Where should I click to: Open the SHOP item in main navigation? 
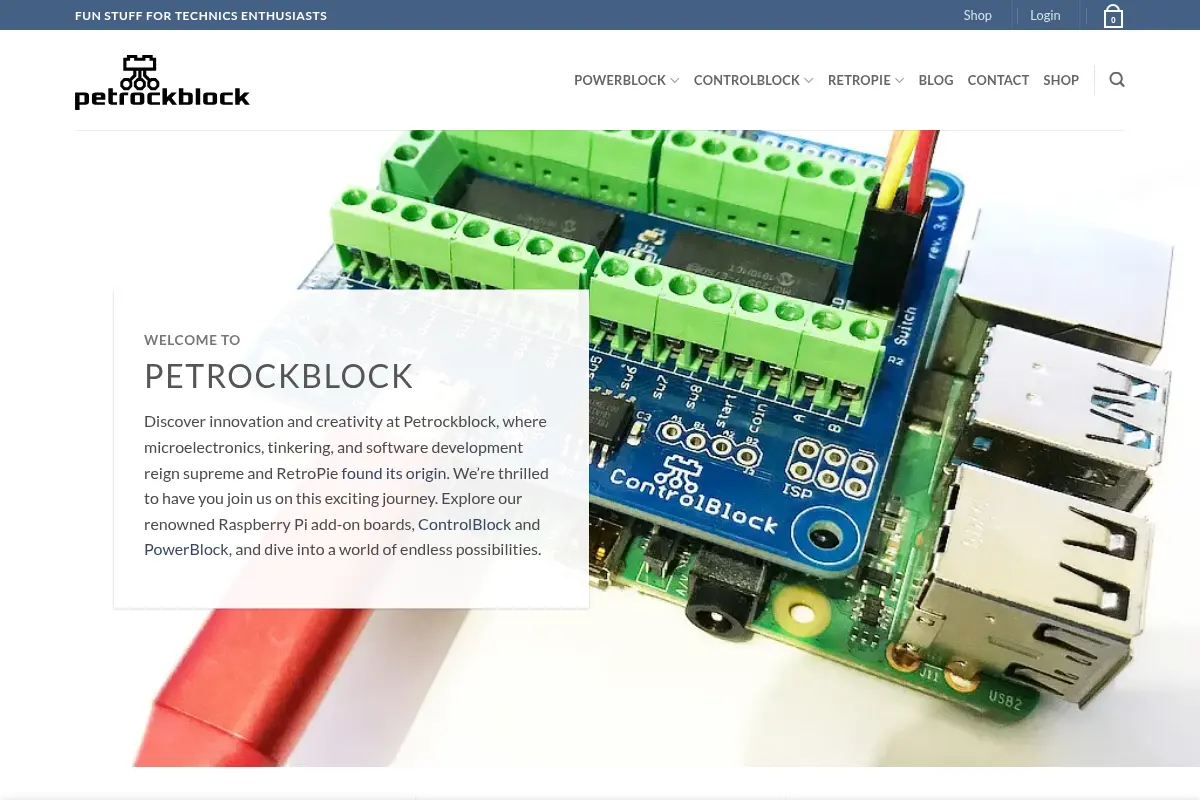1061,80
